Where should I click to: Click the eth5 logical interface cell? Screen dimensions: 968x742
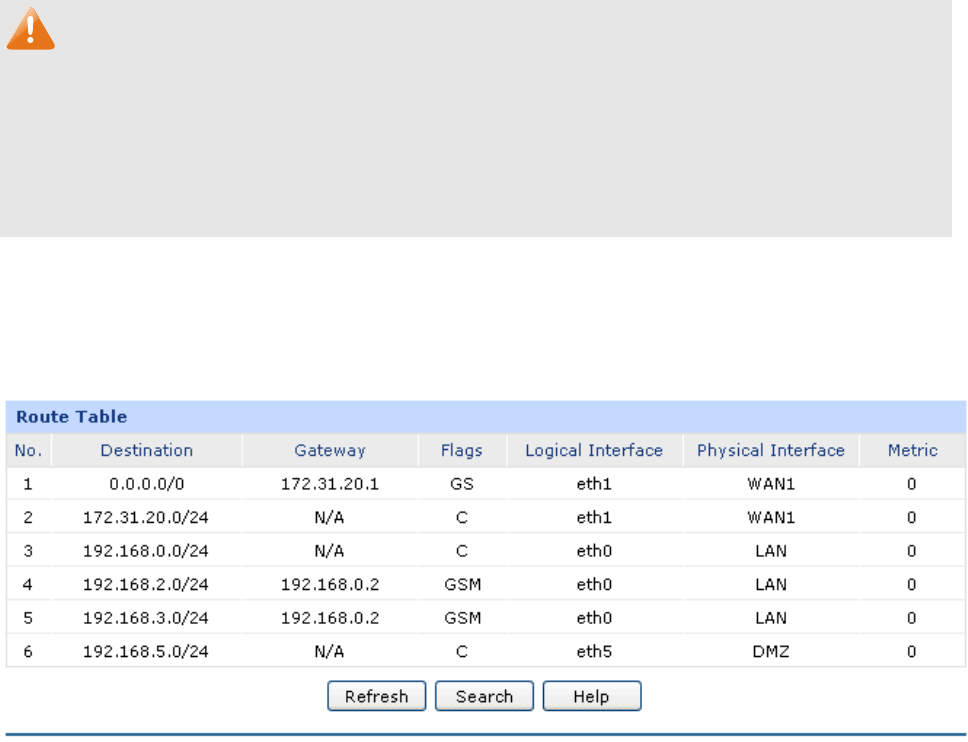(x=594, y=651)
